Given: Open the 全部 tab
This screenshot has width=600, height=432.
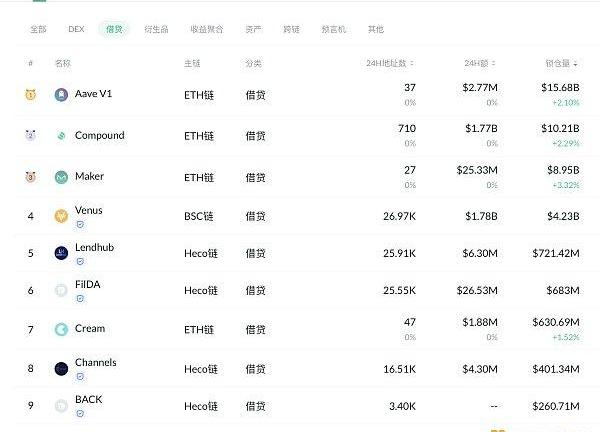Looking at the screenshot, I should 38,30.
